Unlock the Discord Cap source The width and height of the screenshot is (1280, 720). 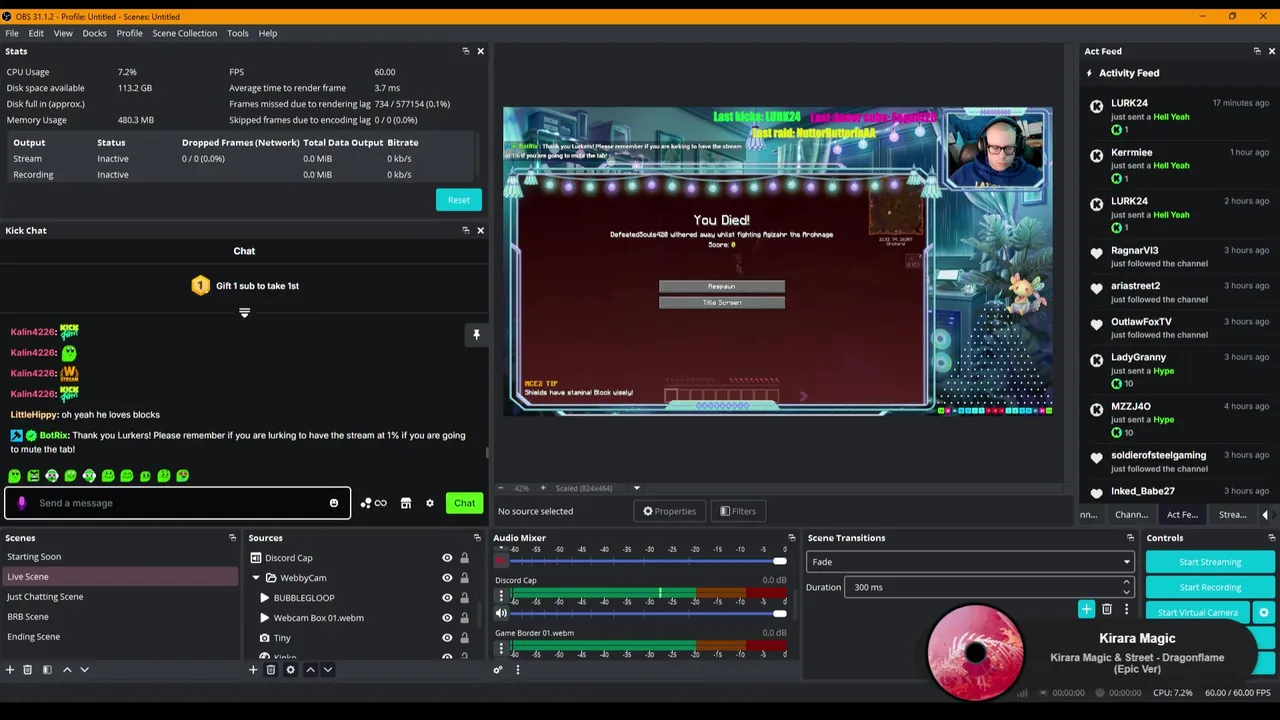(x=464, y=558)
